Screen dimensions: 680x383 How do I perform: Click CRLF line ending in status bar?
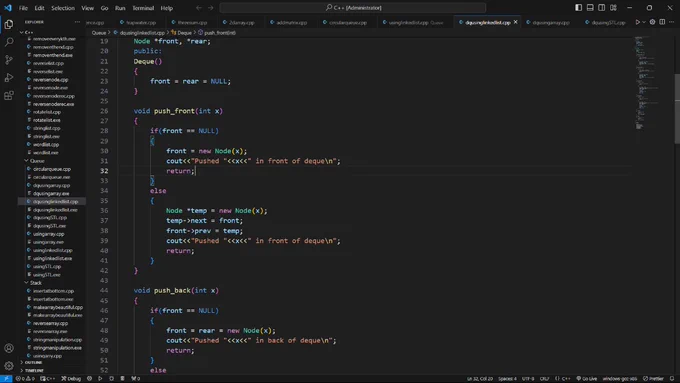point(544,379)
